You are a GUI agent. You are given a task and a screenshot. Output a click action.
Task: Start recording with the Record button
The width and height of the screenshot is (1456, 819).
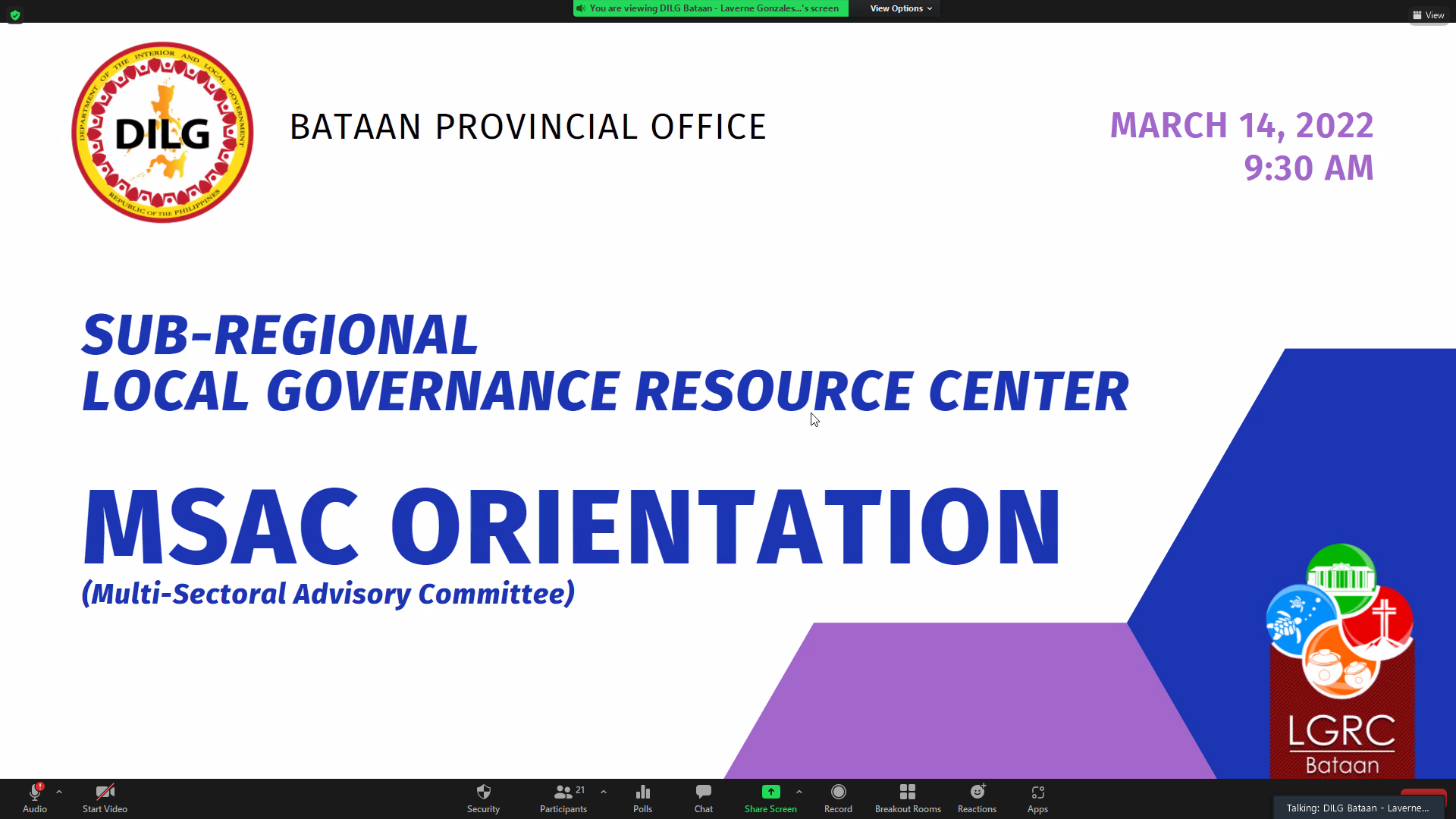coord(838,798)
